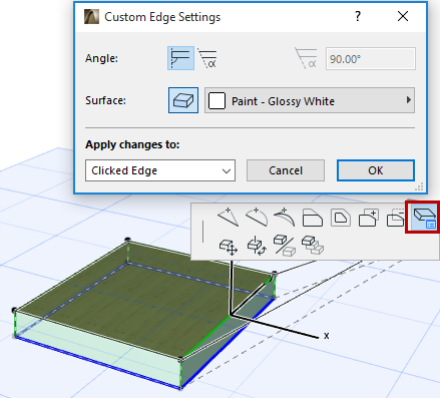Click the 90.00° angle input field

coord(371,59)
